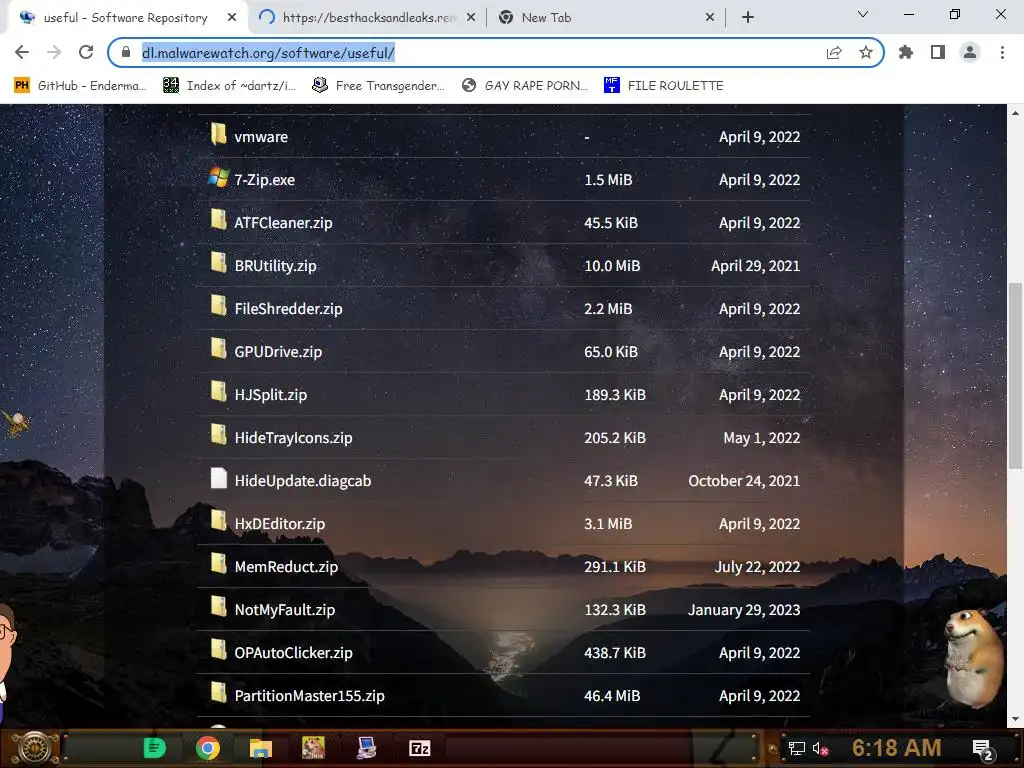This screenshot has width=1024, height=768.
Task: Click the scrollbar up arrow
Action: point(1015,113)
